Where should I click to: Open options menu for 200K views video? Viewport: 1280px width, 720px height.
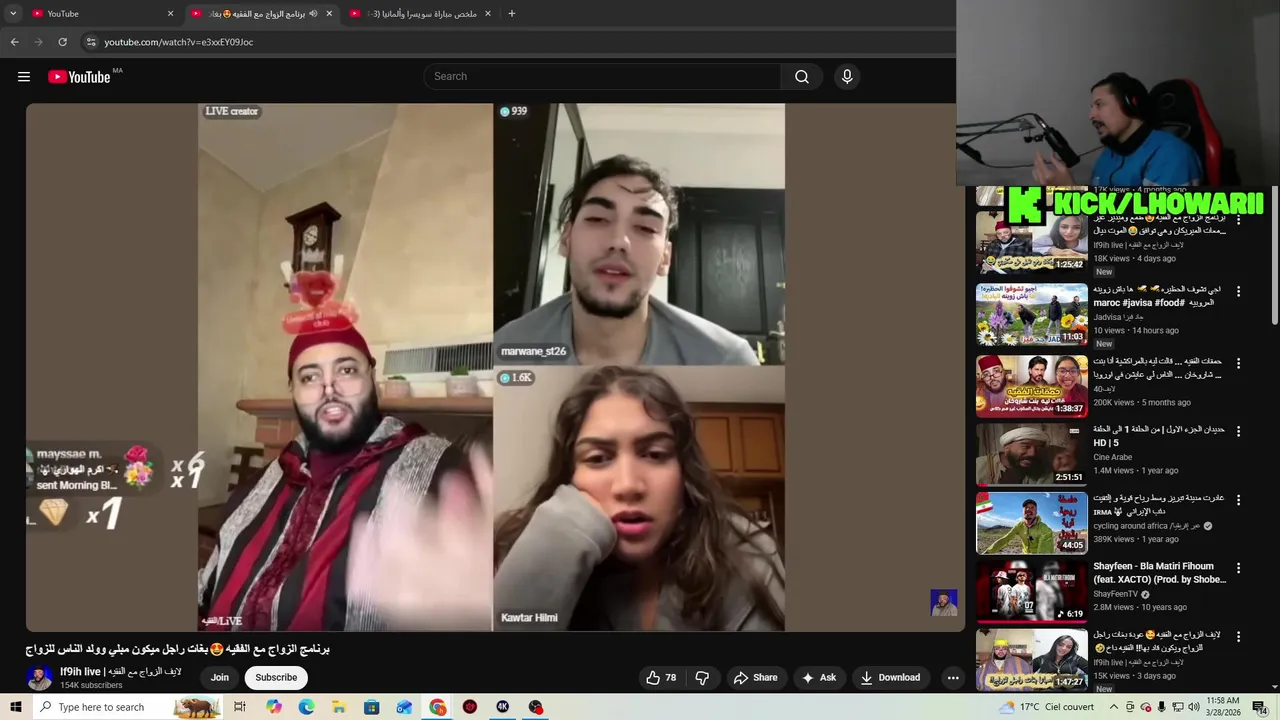pos(1238,363)
